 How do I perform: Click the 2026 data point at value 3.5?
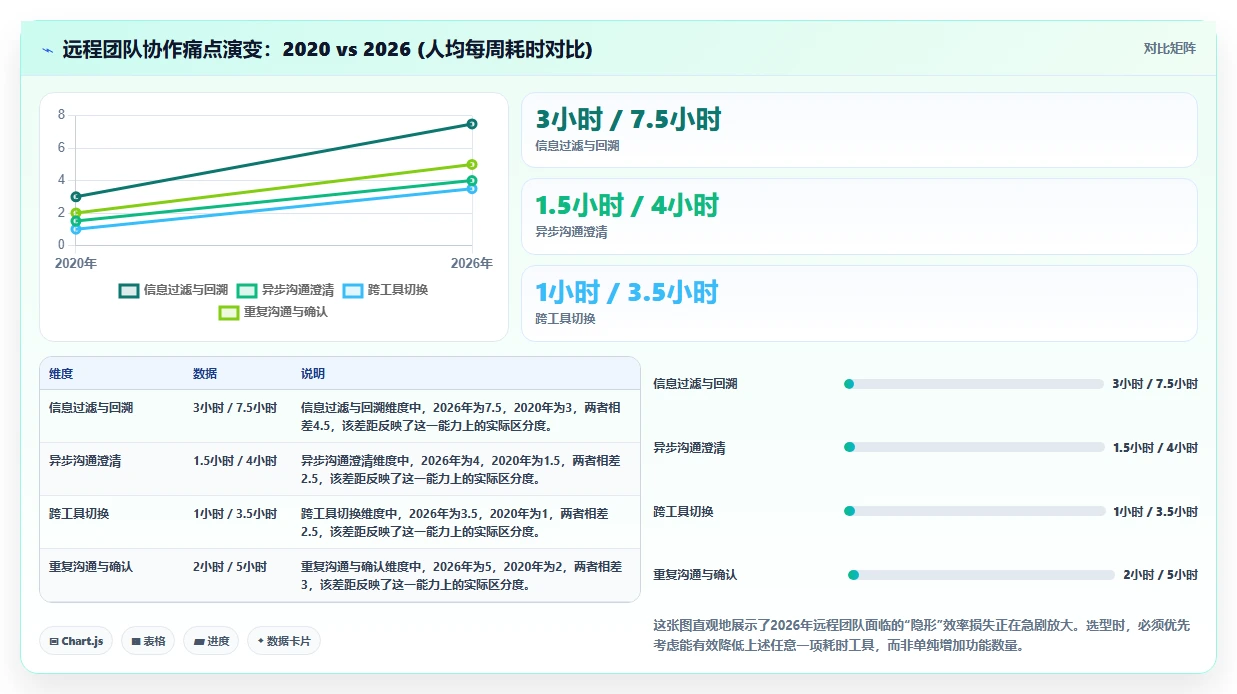tap(472, 188)
